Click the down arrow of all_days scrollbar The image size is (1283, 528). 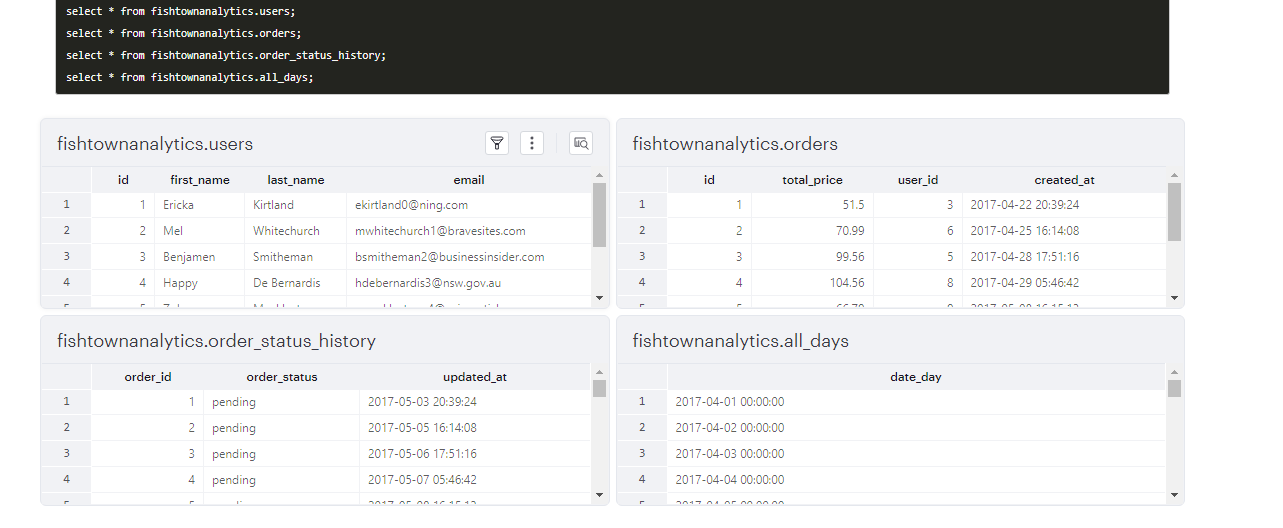pyautogui.click(x=1174, y=494)
